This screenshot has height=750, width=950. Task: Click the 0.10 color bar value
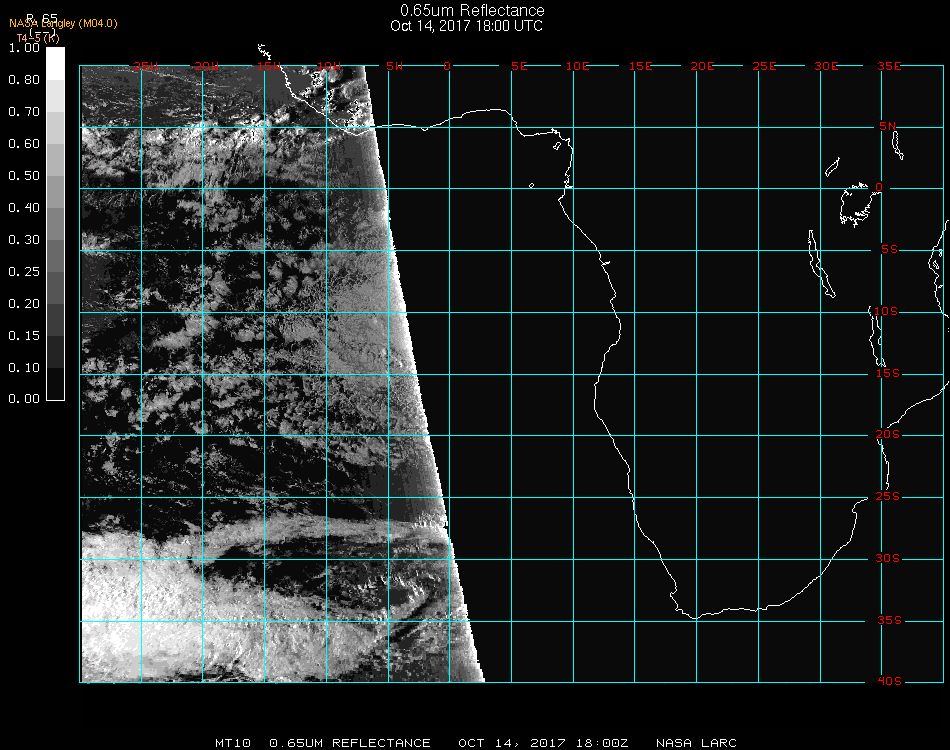tap(24, 368)
